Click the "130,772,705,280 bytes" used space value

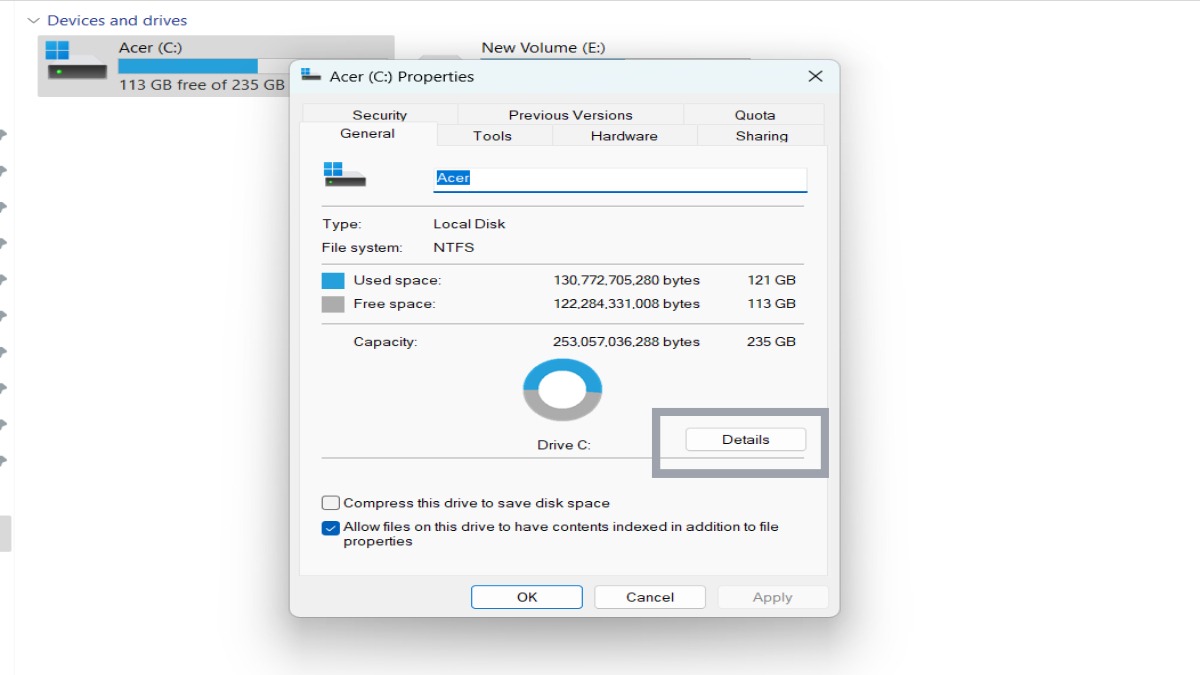coord(627,280)
